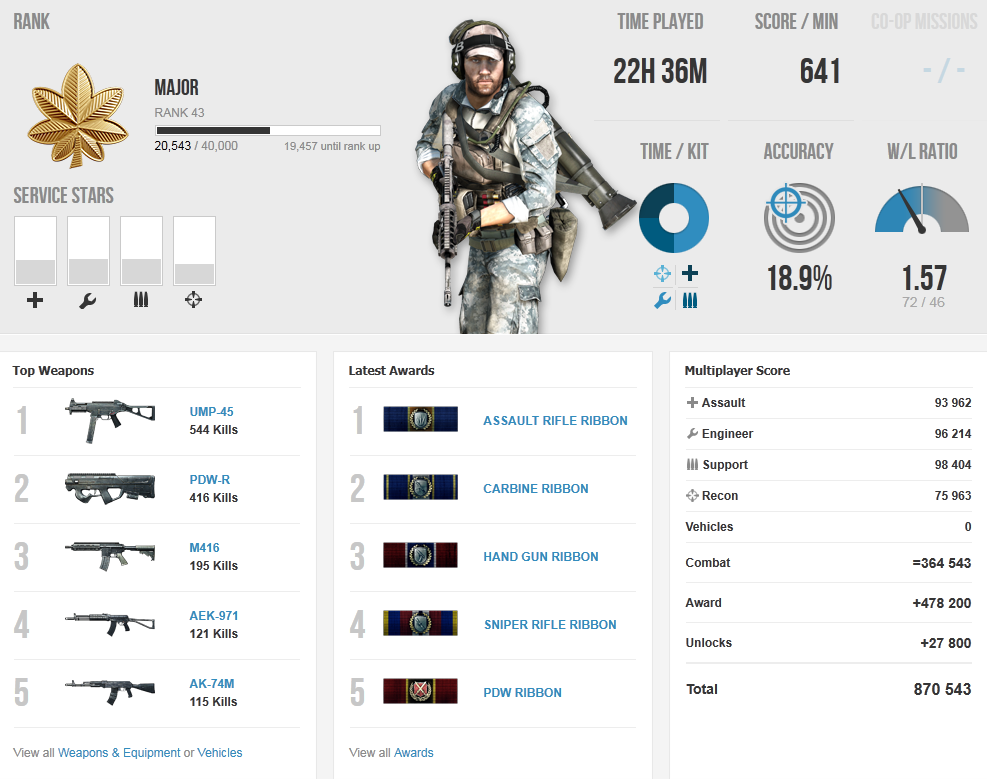Click the UMP-45 weapon image
This screenshot has height=779, width=987.
click(x=110, y=420)
